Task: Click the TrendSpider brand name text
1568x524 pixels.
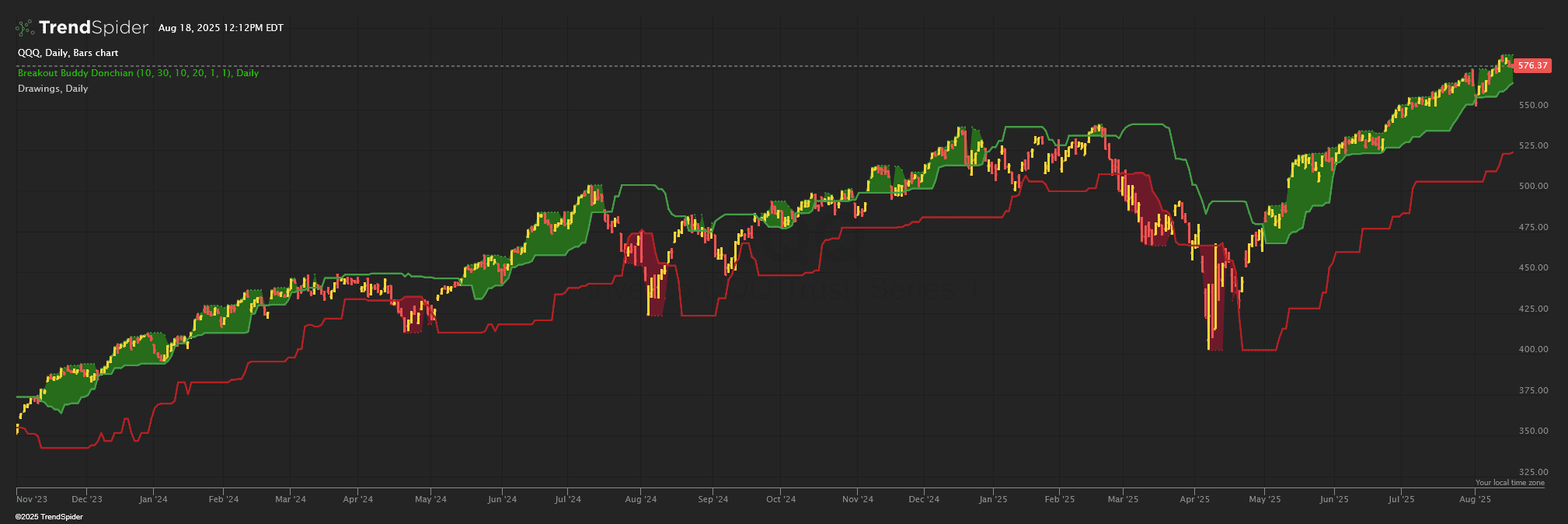Action: click(93, 28)
